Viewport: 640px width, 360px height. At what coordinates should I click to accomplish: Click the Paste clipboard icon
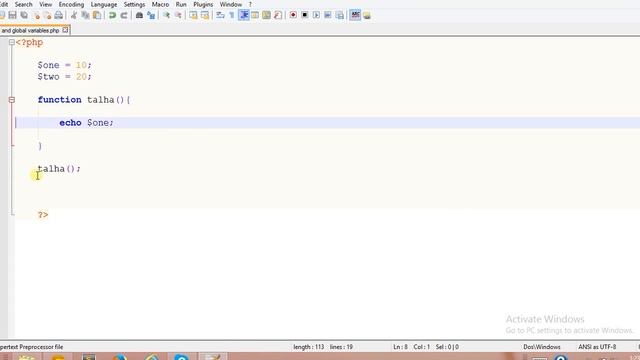97,15
